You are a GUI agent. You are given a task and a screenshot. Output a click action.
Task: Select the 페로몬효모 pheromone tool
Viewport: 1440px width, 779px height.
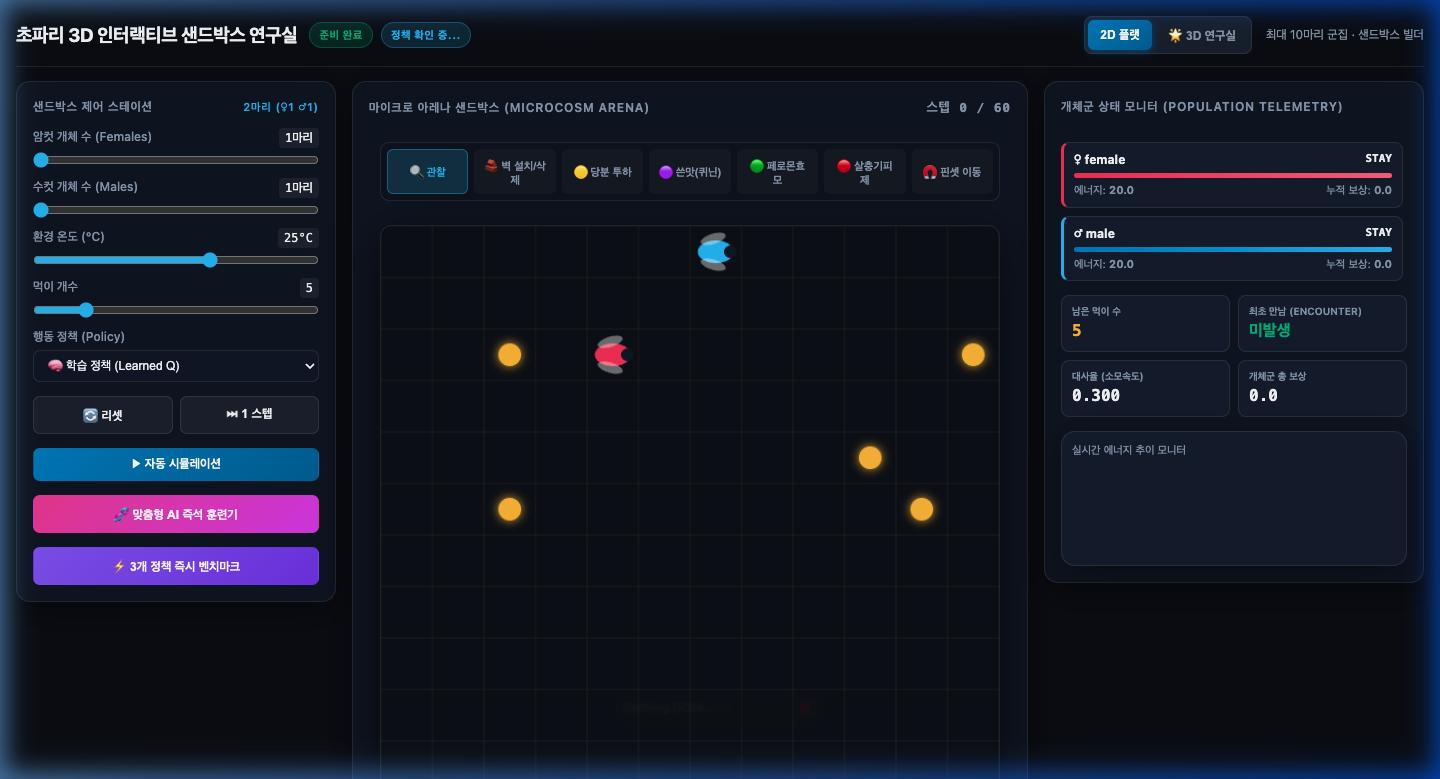click(x=777, y=171)
